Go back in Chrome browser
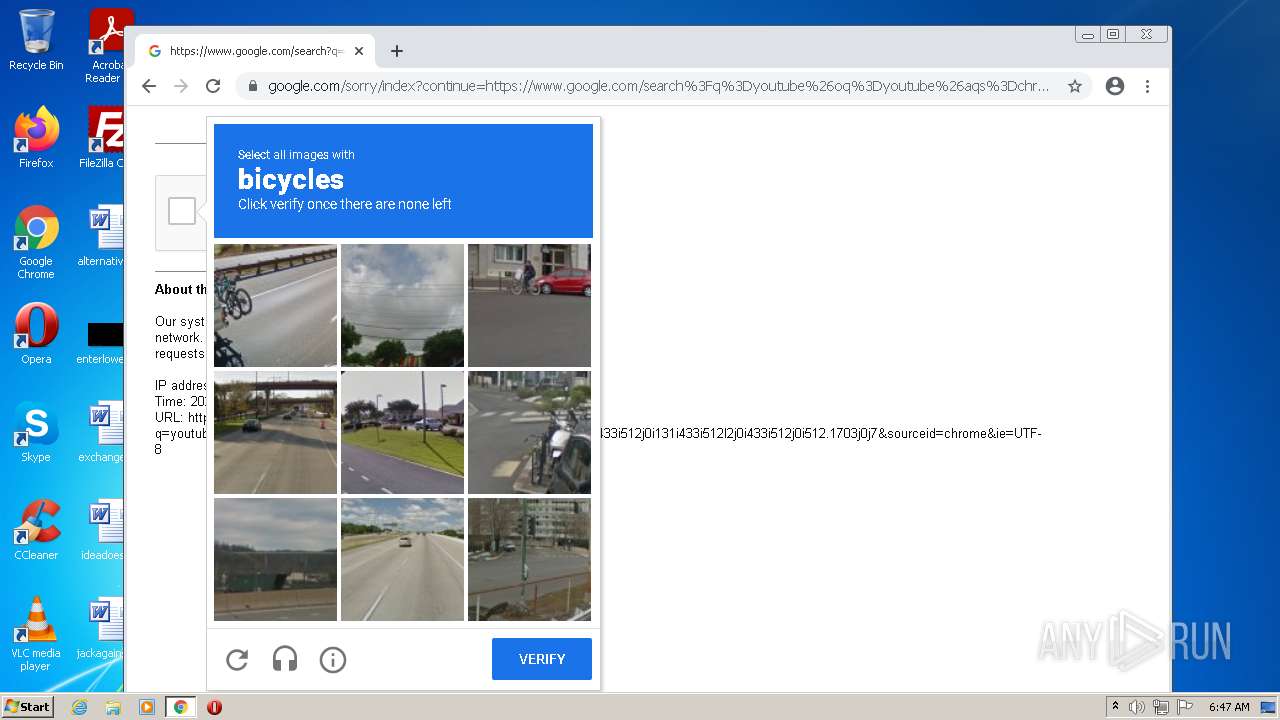Viewport: 1280px width, 720px height. coord(149,86)
